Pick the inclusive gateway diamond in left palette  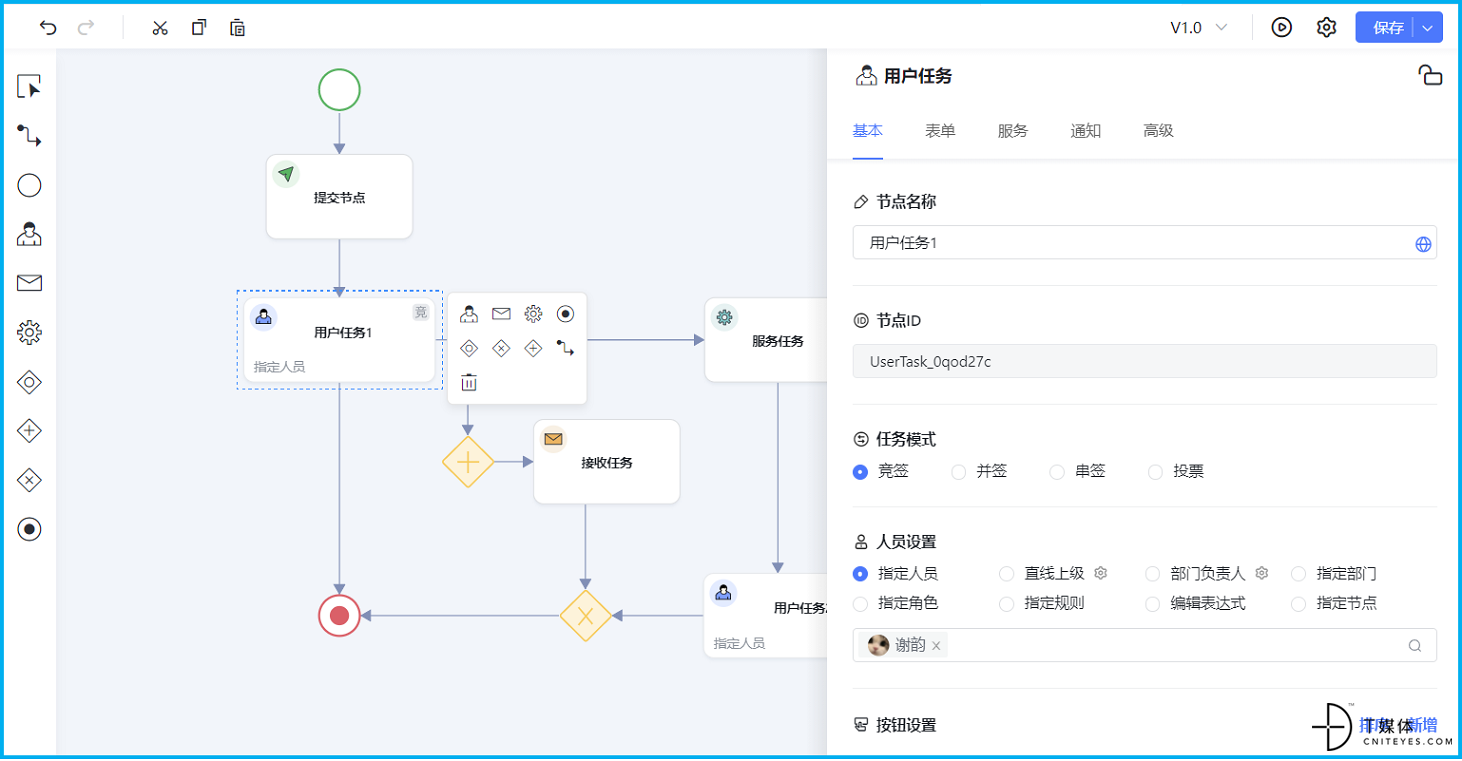[x=29, y=382]
